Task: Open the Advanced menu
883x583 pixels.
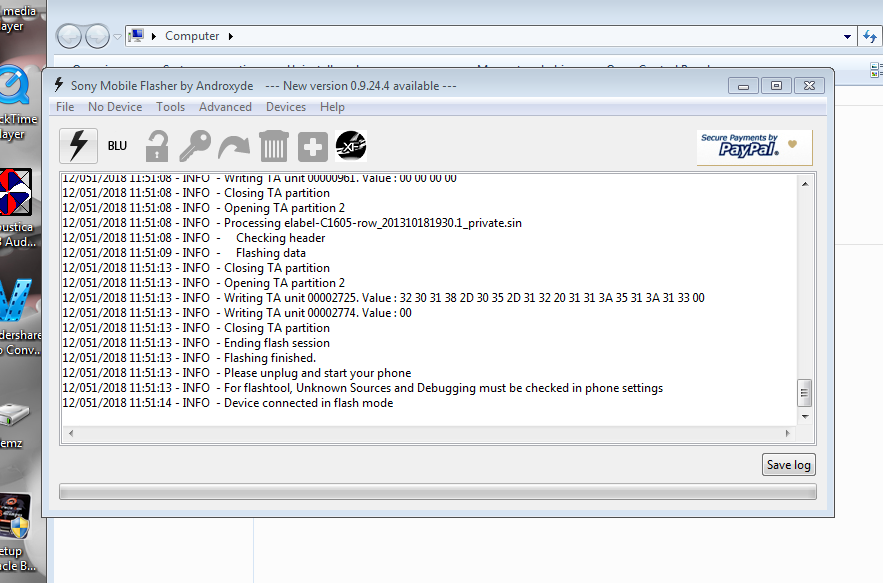Action: [x=225, y=107]
